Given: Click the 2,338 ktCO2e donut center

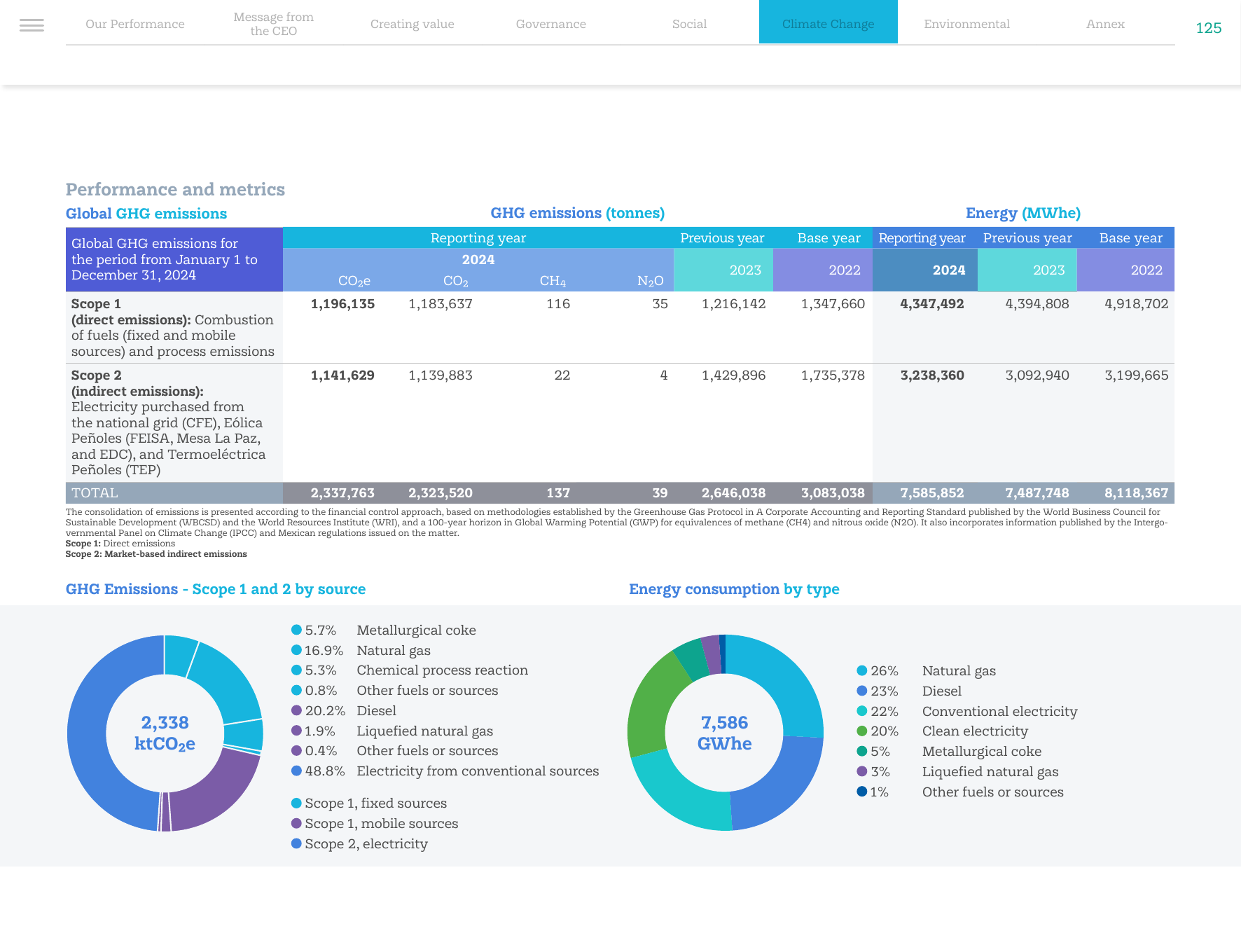Looking at the screenshot, I should [165, 733].
